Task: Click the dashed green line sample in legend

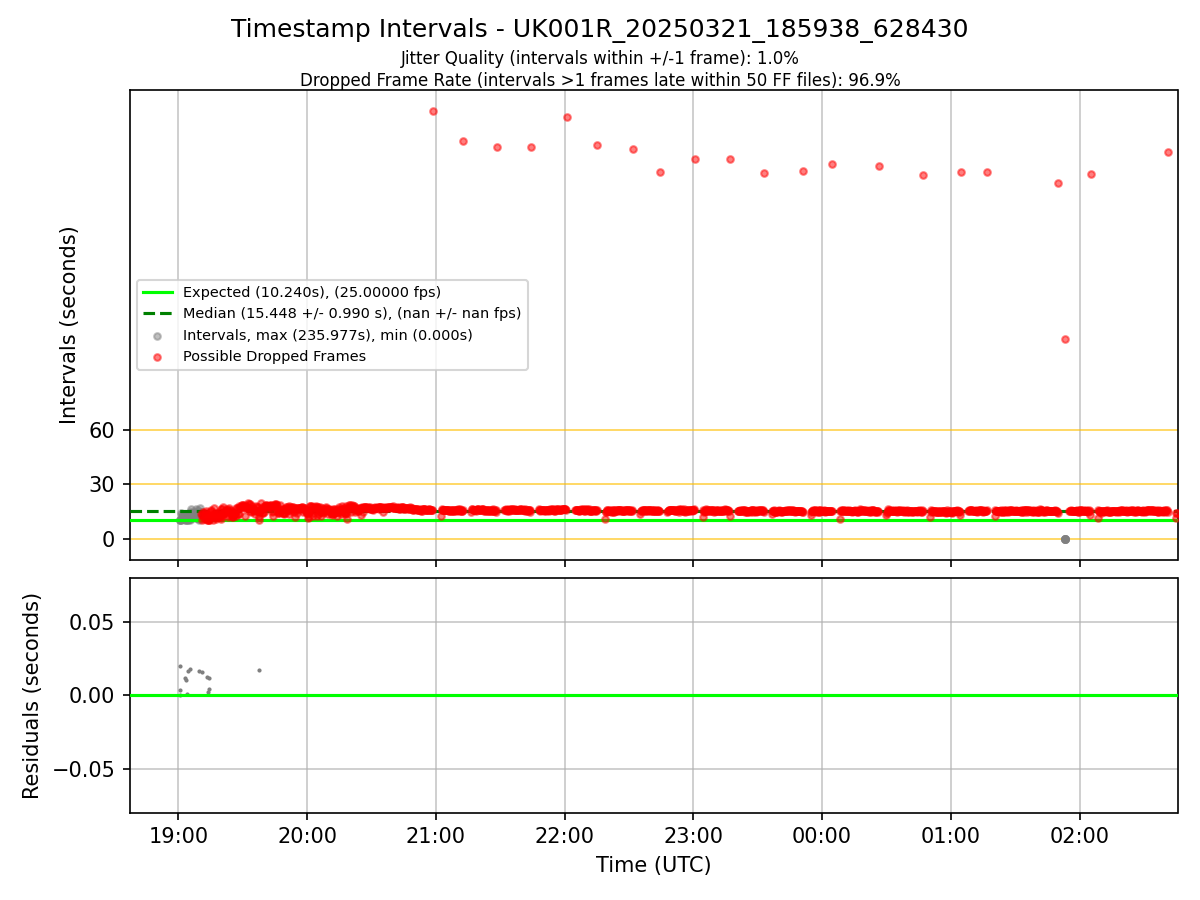Action: pos(158,313)
